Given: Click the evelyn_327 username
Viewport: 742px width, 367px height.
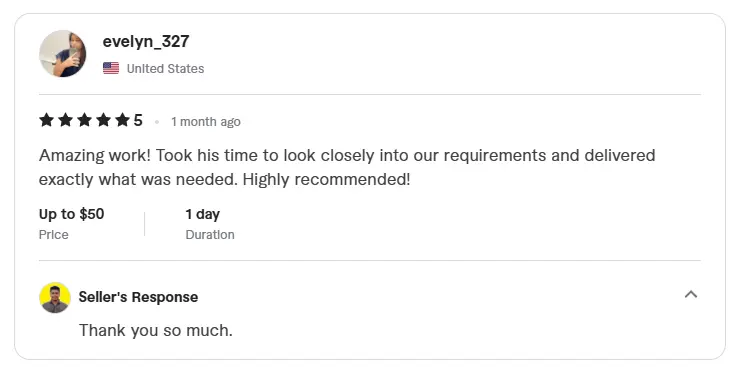Looking at the screenshot, I should point(146,42).
